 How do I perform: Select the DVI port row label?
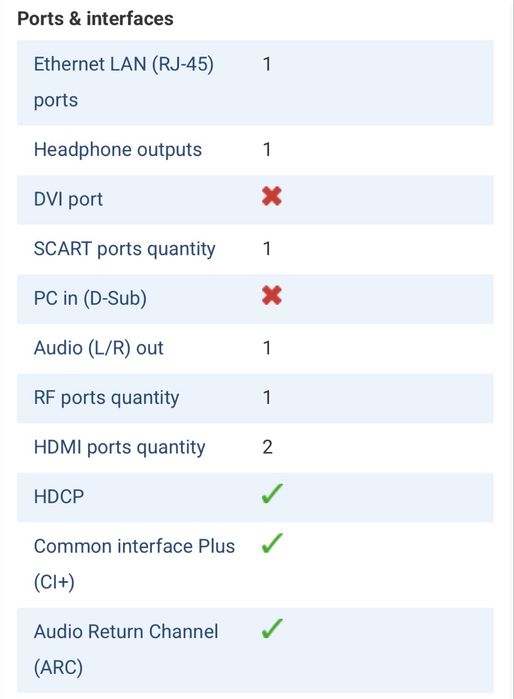point(68,199)
